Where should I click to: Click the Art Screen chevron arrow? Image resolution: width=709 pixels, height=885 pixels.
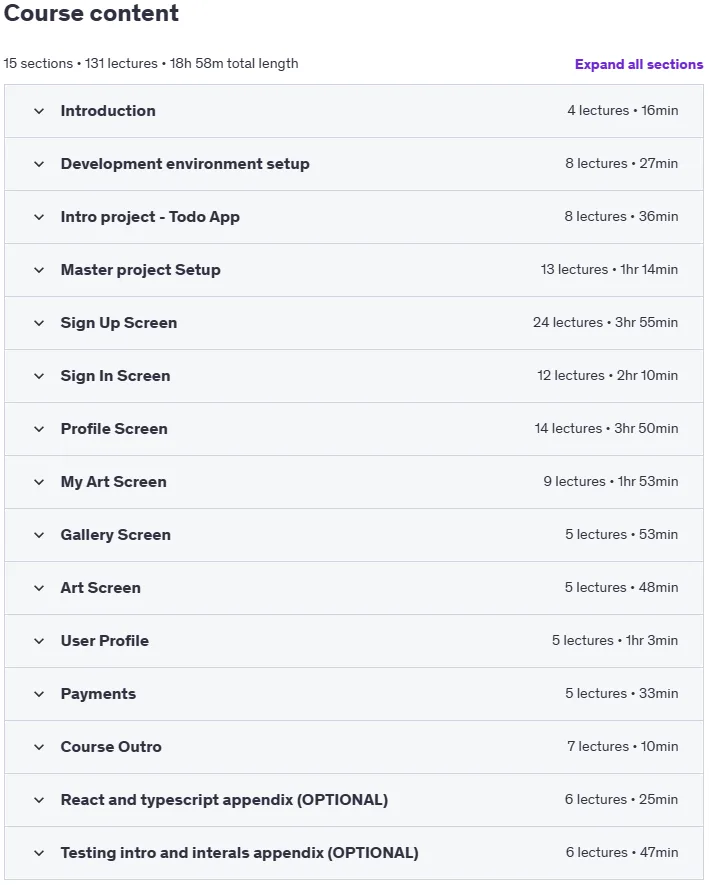tap(39, 589)
